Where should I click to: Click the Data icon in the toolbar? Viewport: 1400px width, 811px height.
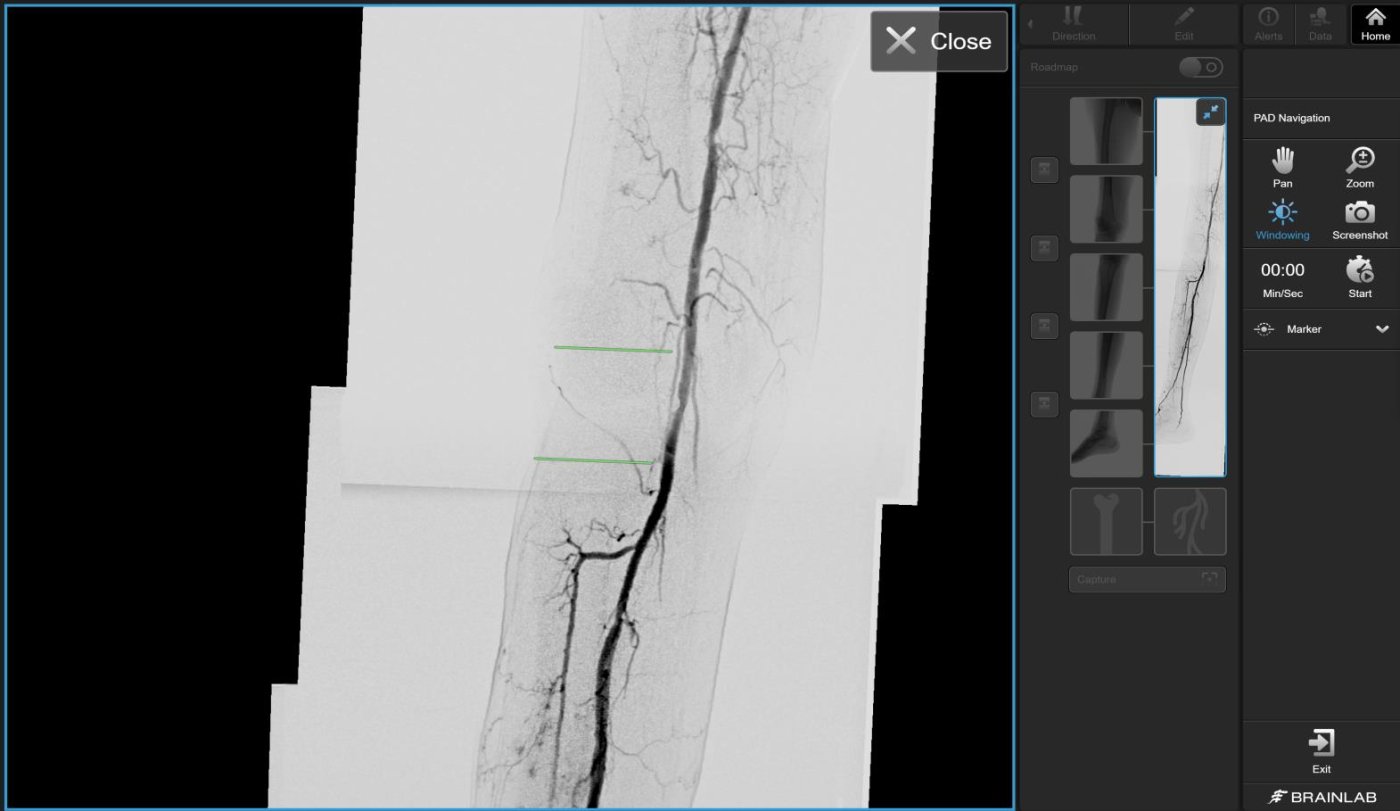(x=1319, y=24)
